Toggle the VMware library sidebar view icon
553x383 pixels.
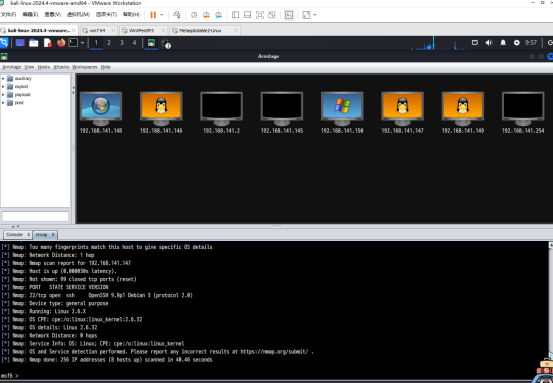click(x=235, y=15)
